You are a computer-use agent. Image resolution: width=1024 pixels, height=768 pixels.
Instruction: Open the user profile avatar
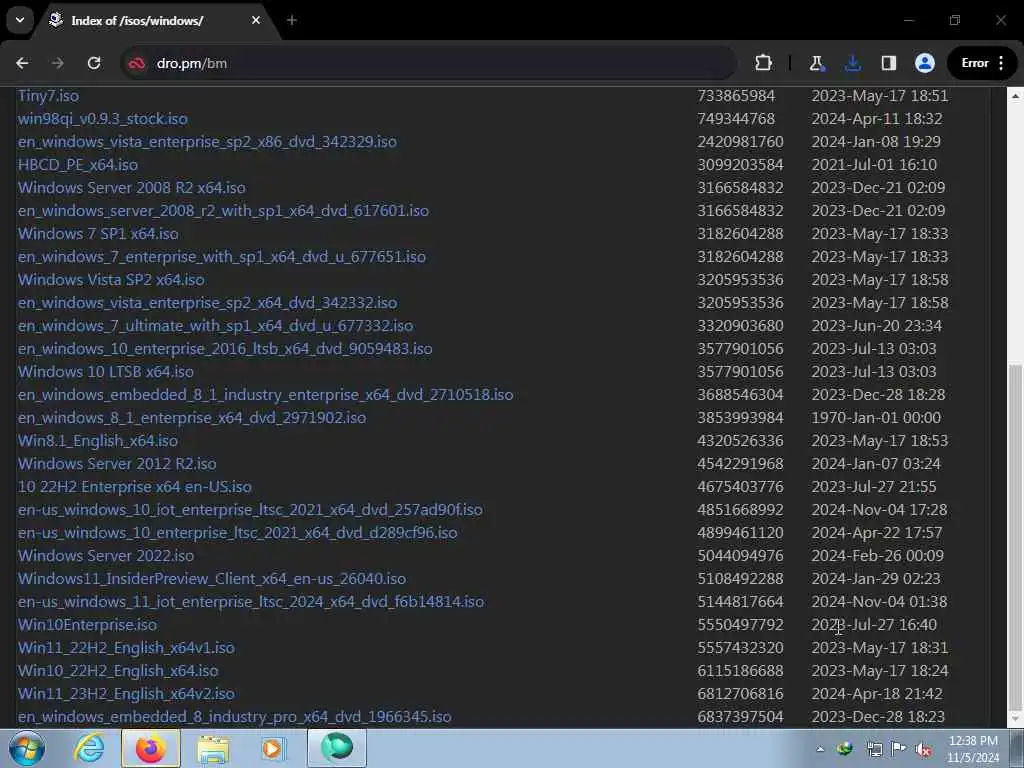pyautogui.click(x=924, y=63)
